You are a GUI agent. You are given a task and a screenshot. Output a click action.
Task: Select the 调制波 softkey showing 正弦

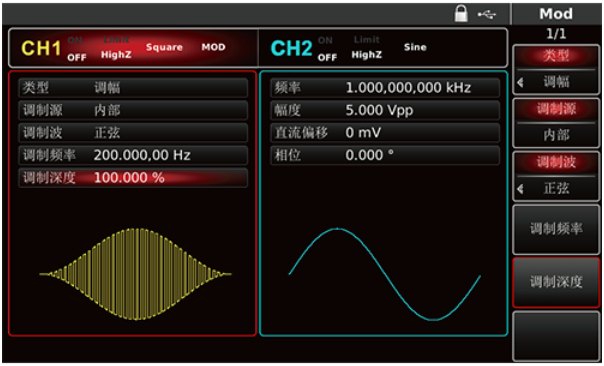point(556,176)
